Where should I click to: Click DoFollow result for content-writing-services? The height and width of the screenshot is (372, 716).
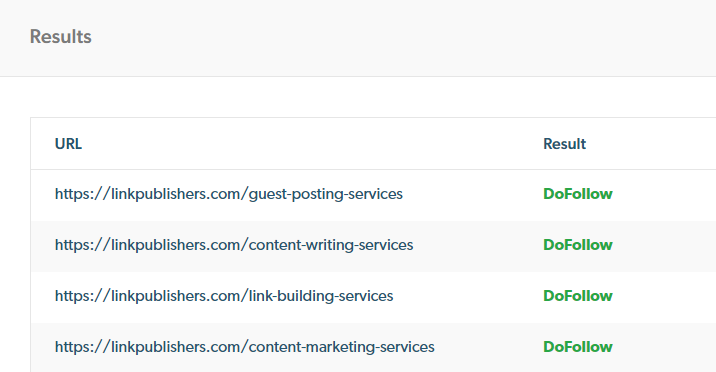(x=578, y=245)
